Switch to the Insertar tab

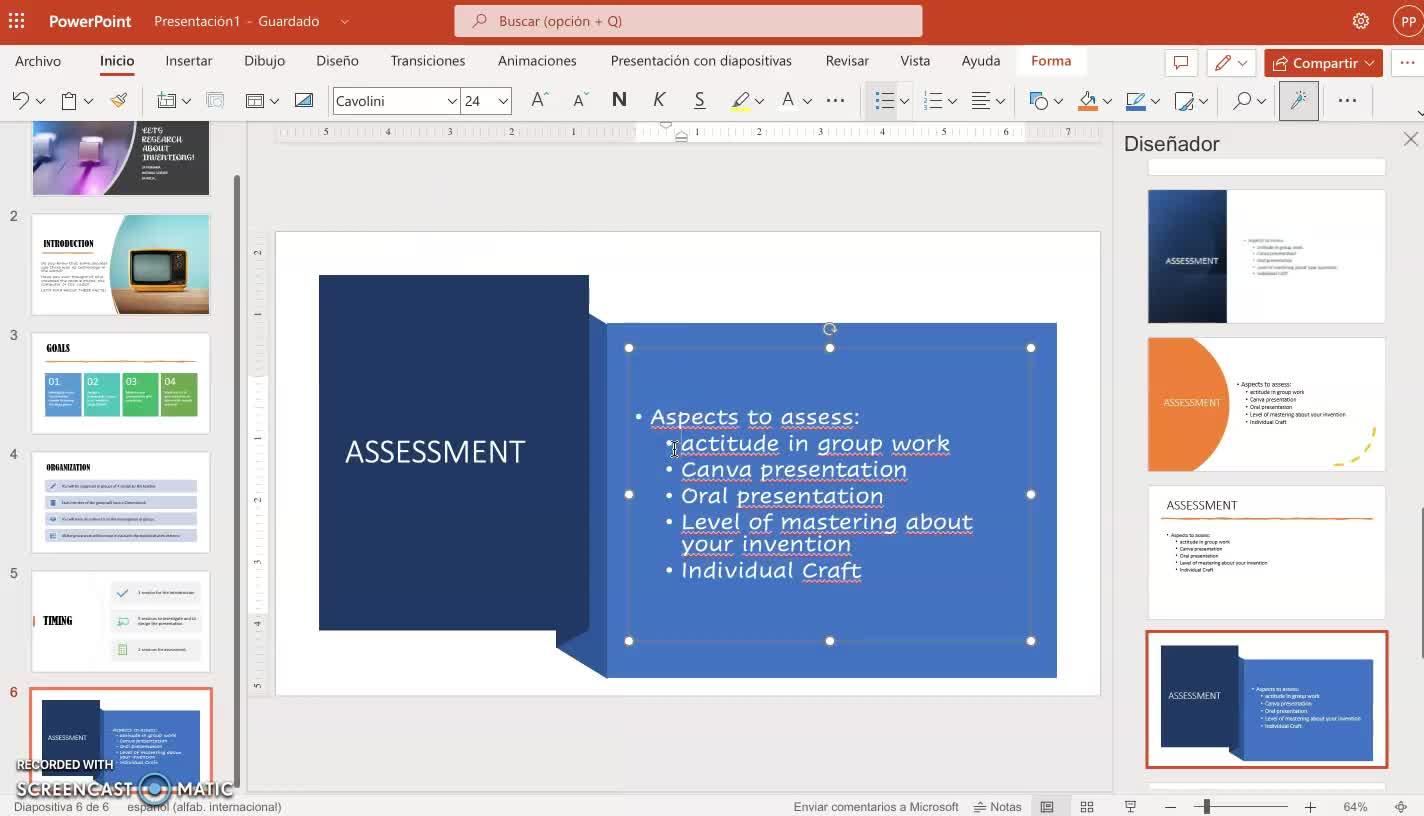pos(188,61)
